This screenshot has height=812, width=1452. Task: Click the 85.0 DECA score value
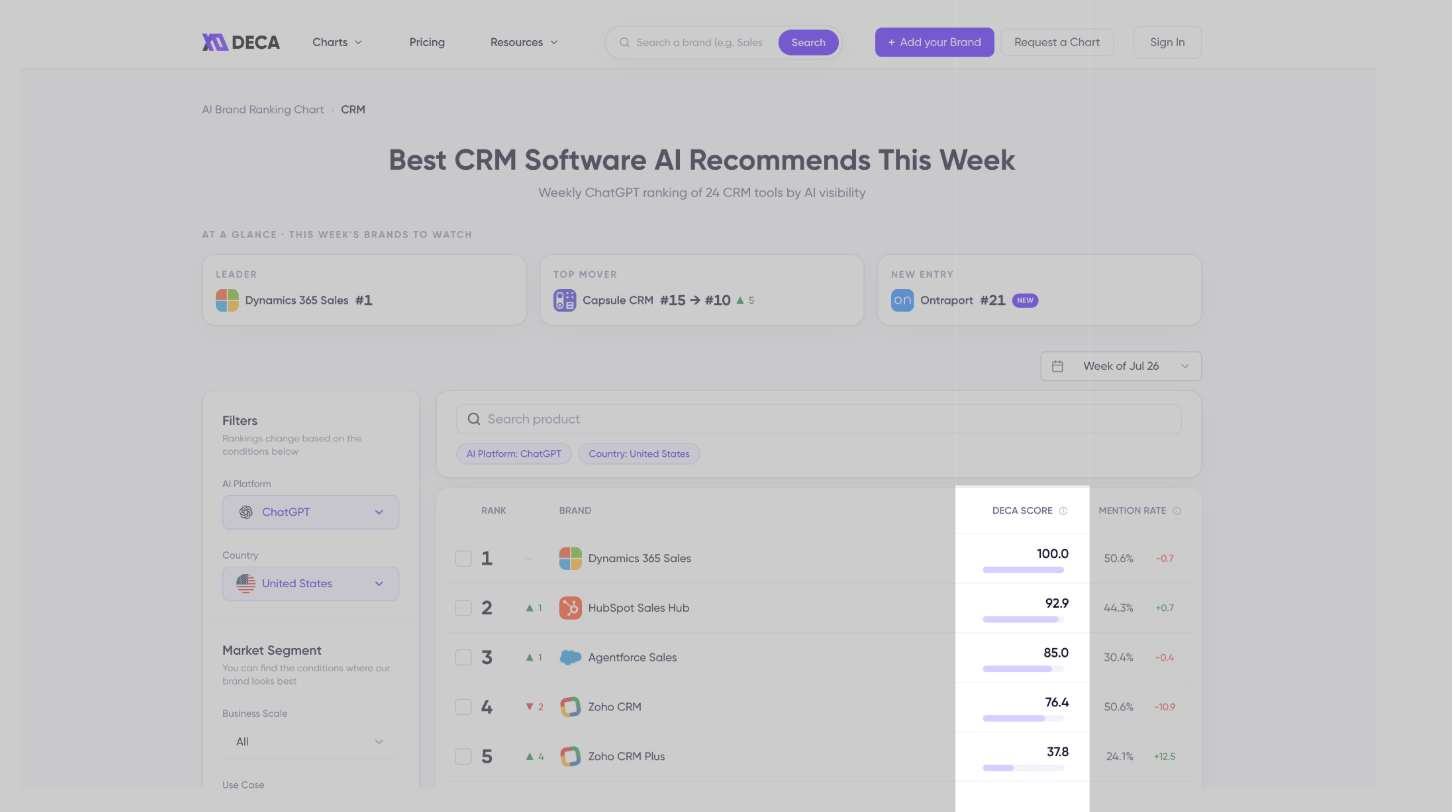[1056, 653]
